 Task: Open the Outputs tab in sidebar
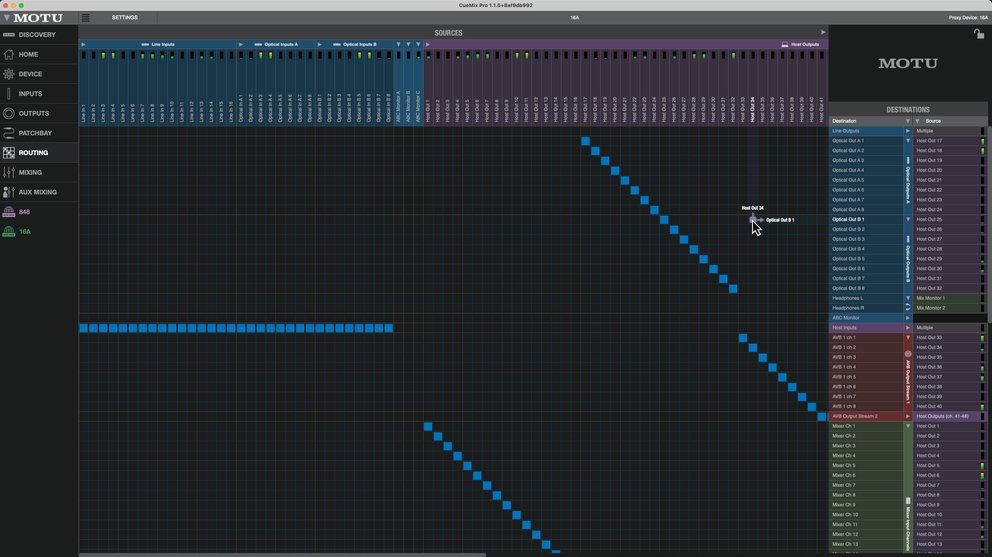[x=34, y=113]
